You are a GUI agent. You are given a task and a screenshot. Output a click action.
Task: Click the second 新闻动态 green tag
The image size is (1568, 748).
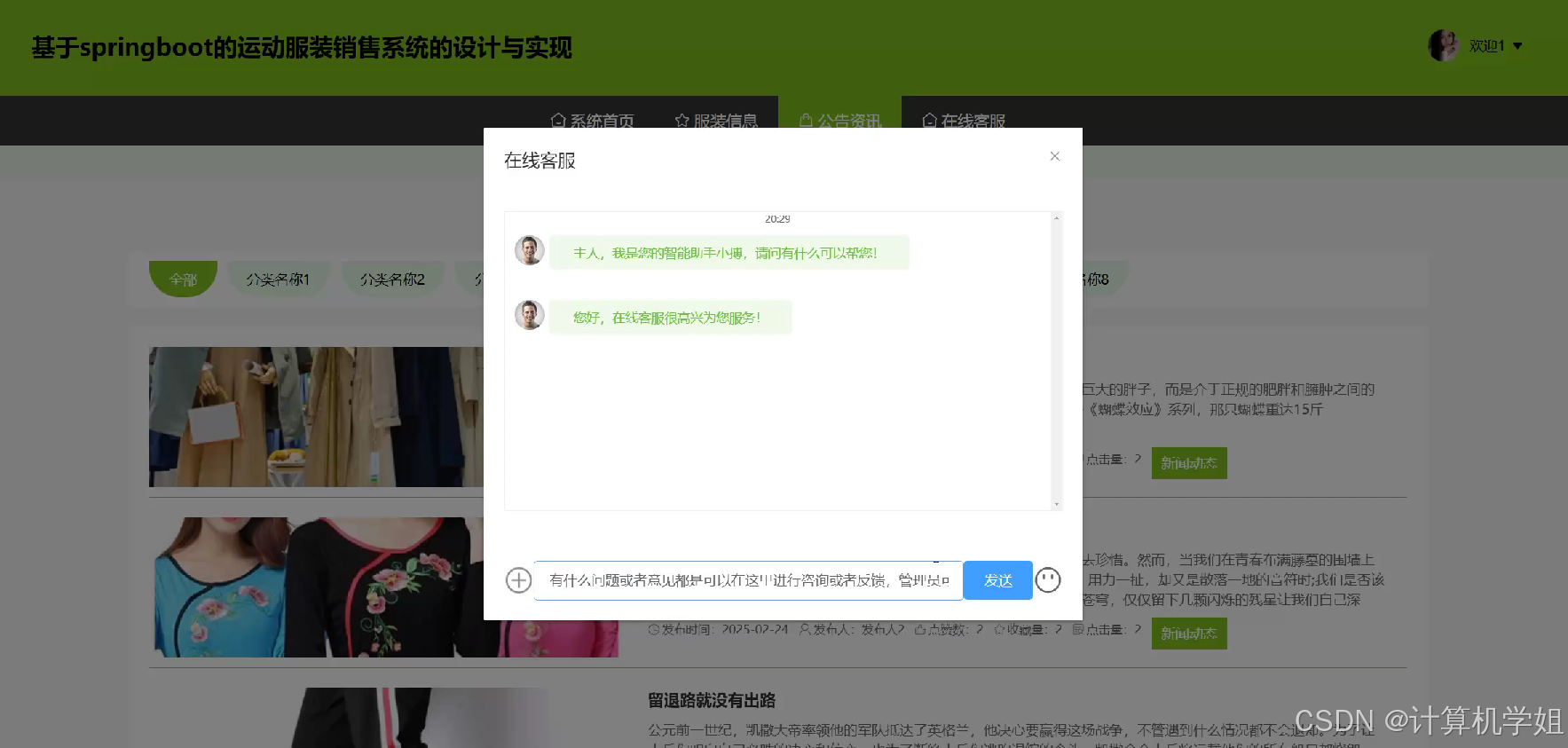(x=1189, y=634)
